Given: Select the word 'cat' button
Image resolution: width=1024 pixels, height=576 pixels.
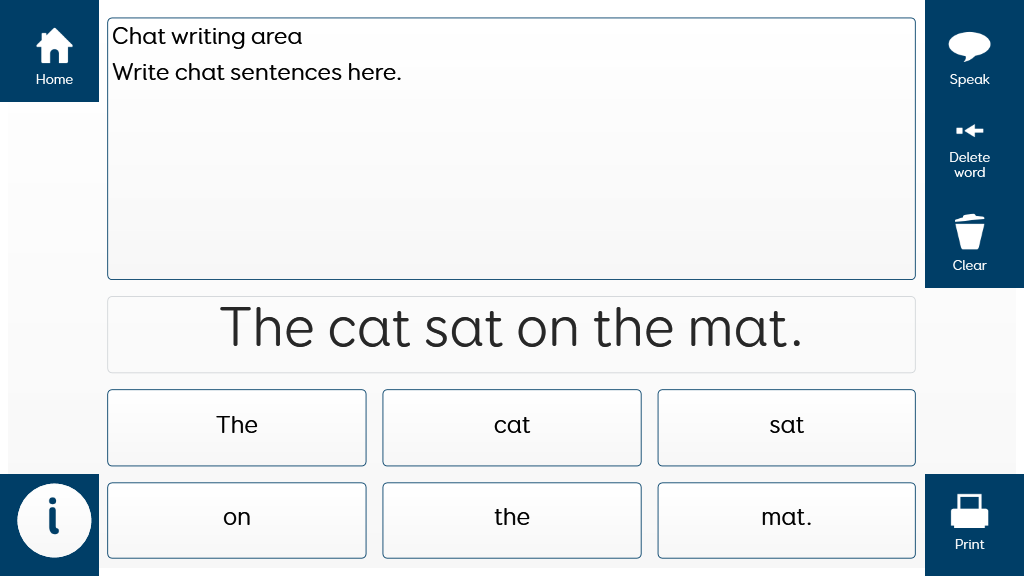Looking at the screenshot, I should (511, 427).
